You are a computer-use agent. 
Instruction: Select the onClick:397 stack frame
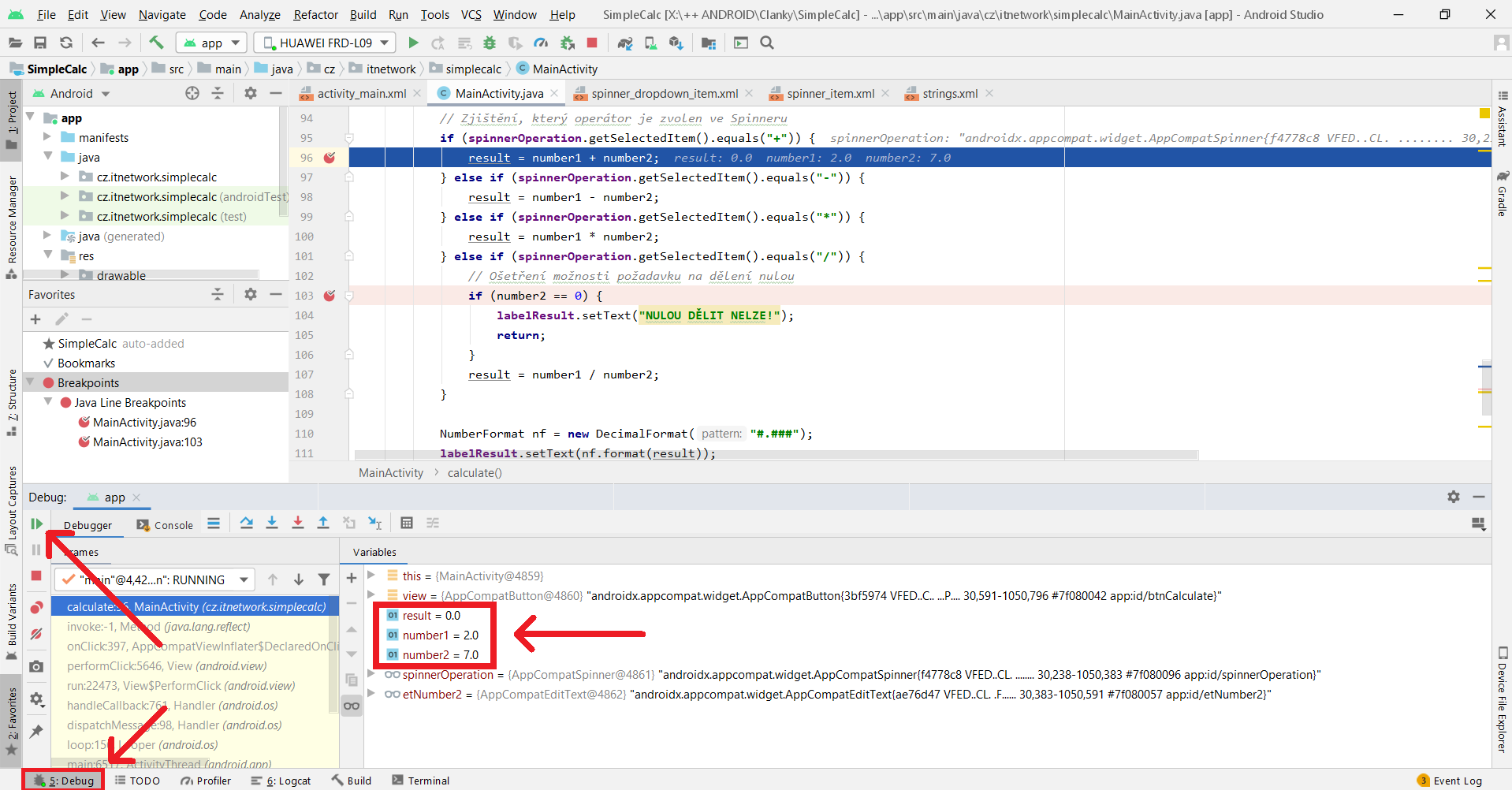pyautogui.click(x=196, y=647)
